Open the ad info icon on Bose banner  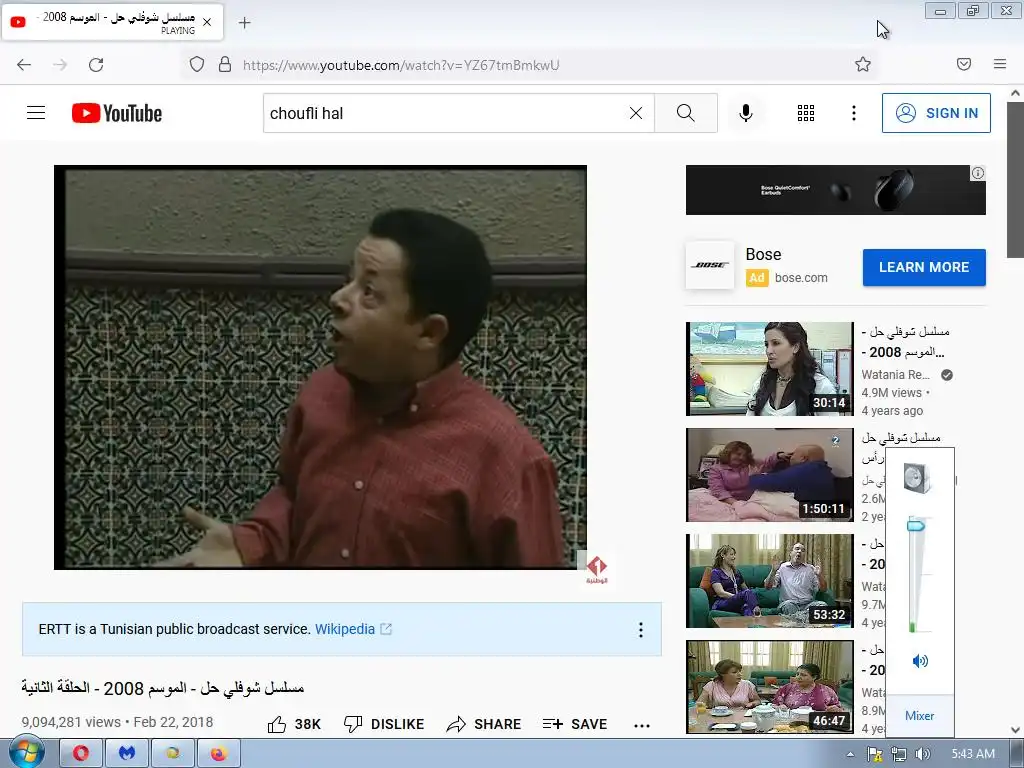(978, 173)
